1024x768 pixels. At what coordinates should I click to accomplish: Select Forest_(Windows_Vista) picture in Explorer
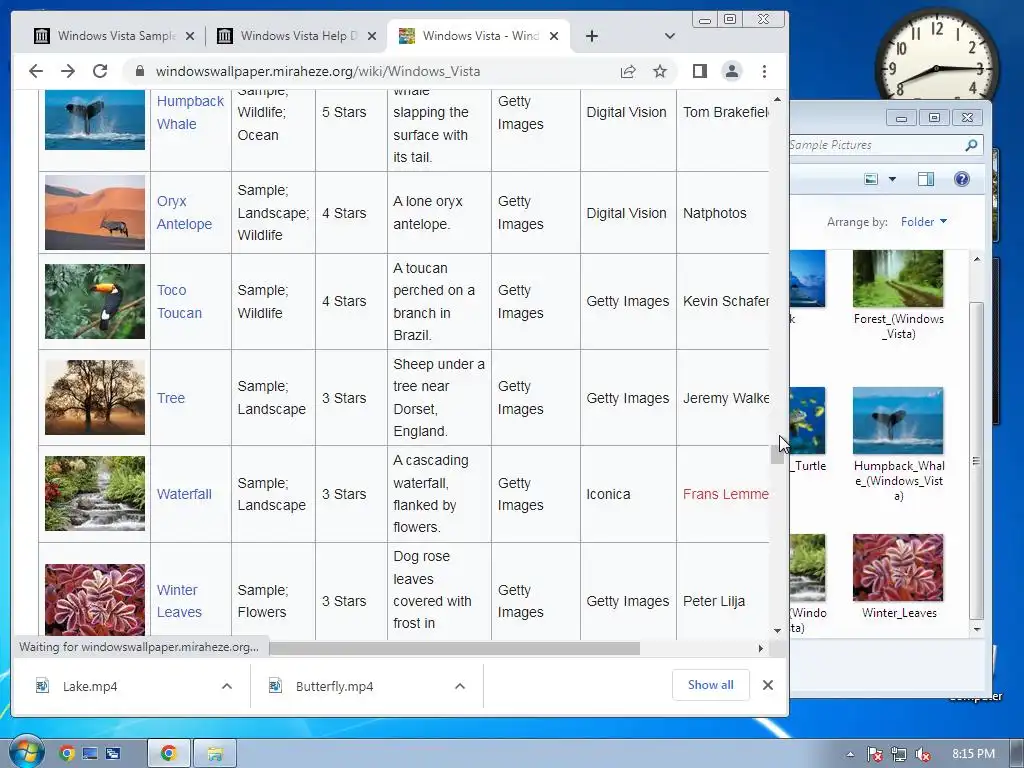(x=898, y=296)
